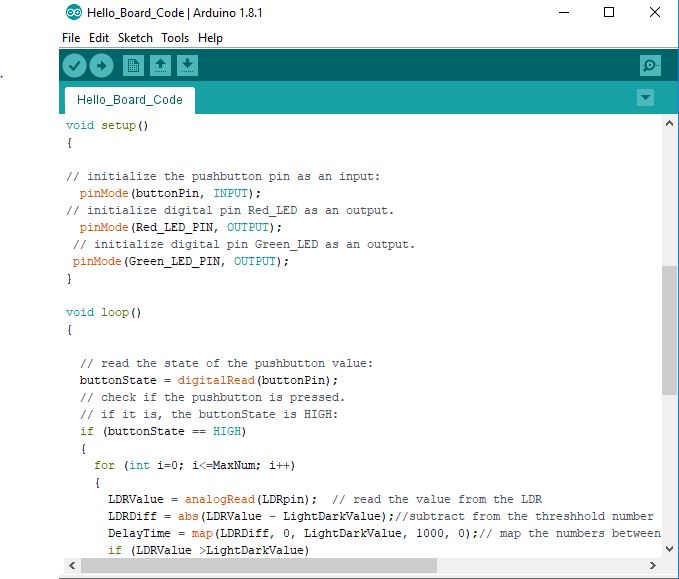
Task: Click the 'void setup()' line
Action: tap(107, 126)
